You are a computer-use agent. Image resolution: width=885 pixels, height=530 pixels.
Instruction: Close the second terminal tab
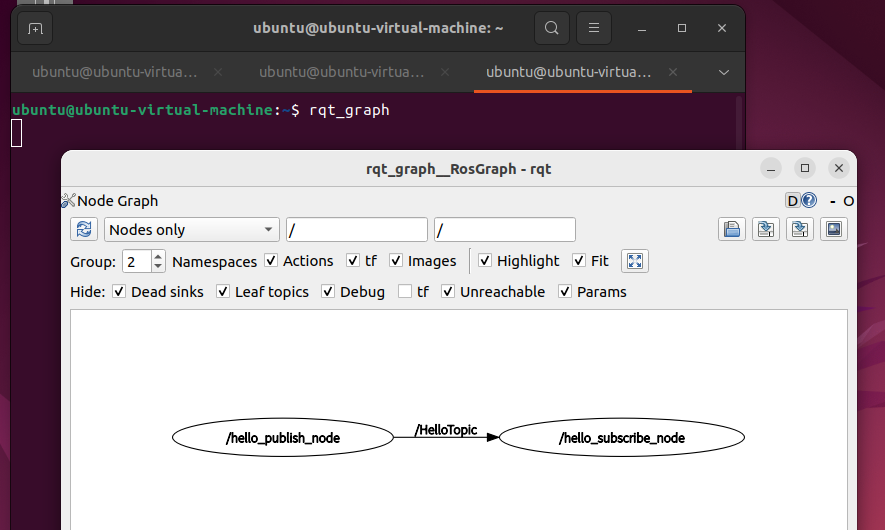[445, 72]
